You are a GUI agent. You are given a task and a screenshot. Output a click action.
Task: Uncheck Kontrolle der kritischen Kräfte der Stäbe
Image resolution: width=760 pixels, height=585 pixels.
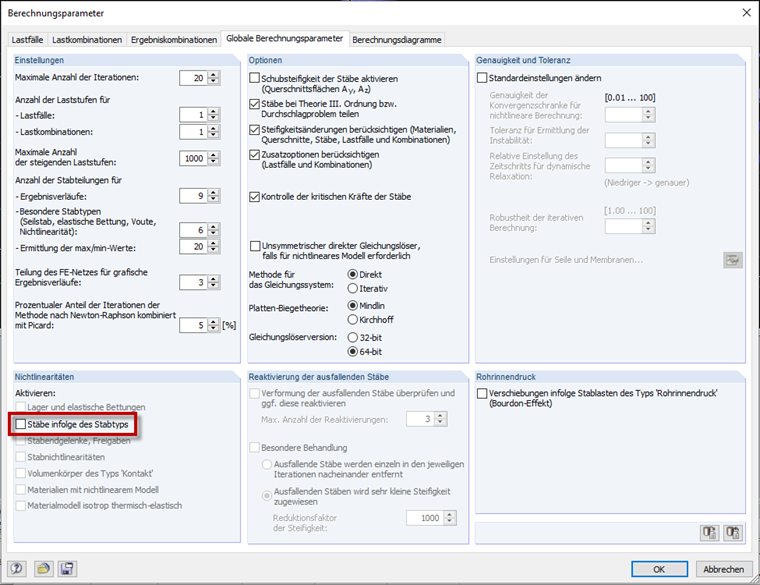tap(254, 197)
